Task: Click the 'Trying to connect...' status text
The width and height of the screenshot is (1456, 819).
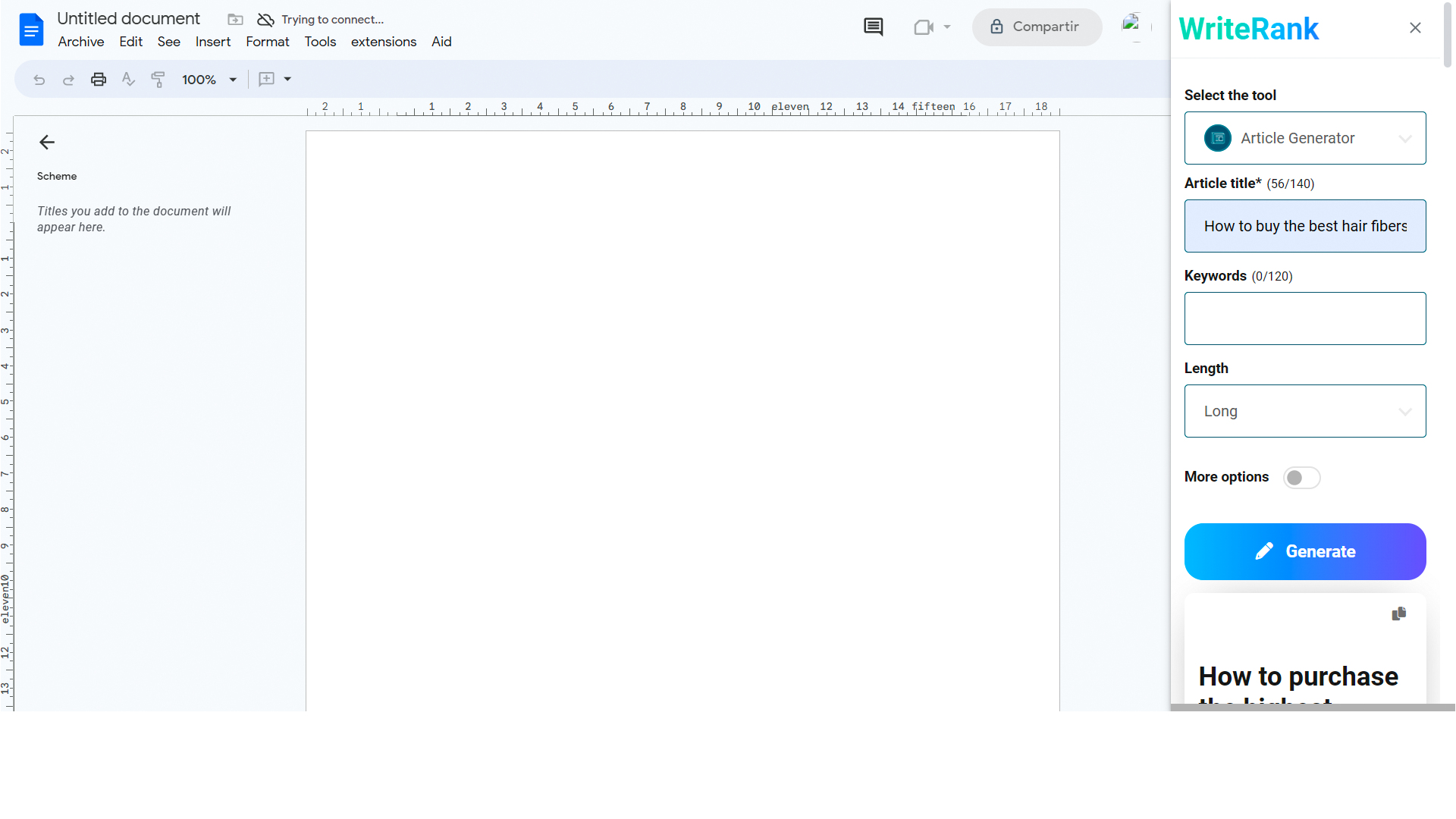Action: pos(333,20)
